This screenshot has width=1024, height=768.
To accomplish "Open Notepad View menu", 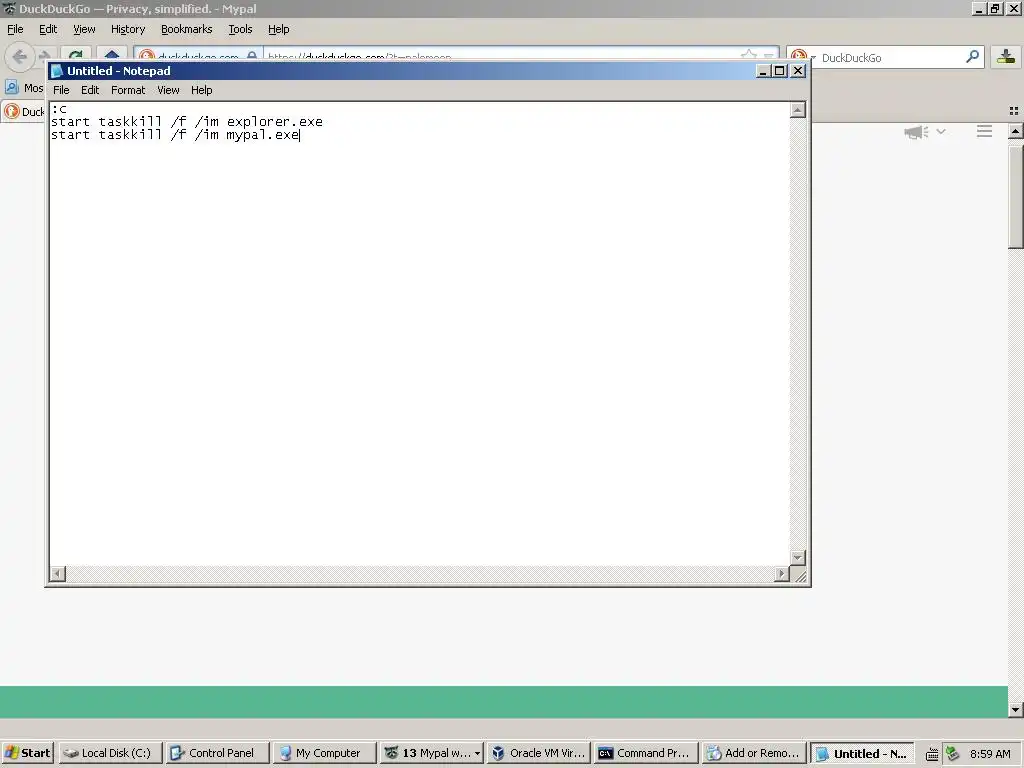I will point(168,90).
